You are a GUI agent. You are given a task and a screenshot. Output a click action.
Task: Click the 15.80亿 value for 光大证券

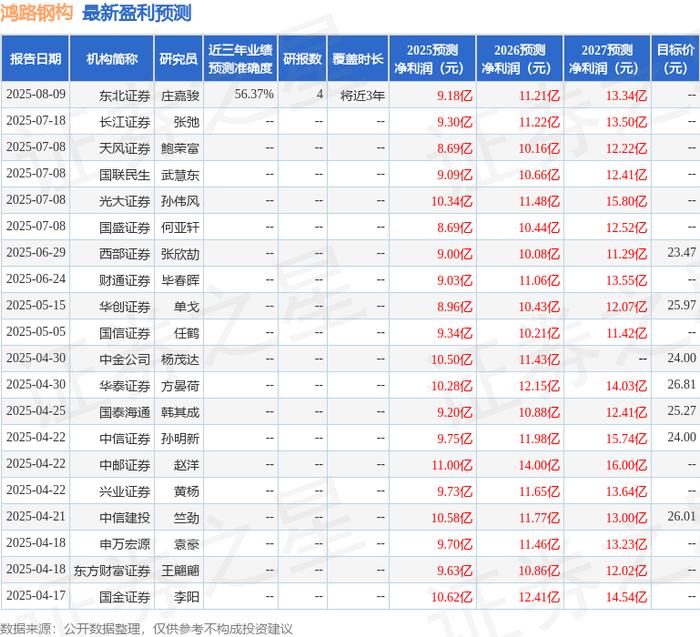point(626,201)
